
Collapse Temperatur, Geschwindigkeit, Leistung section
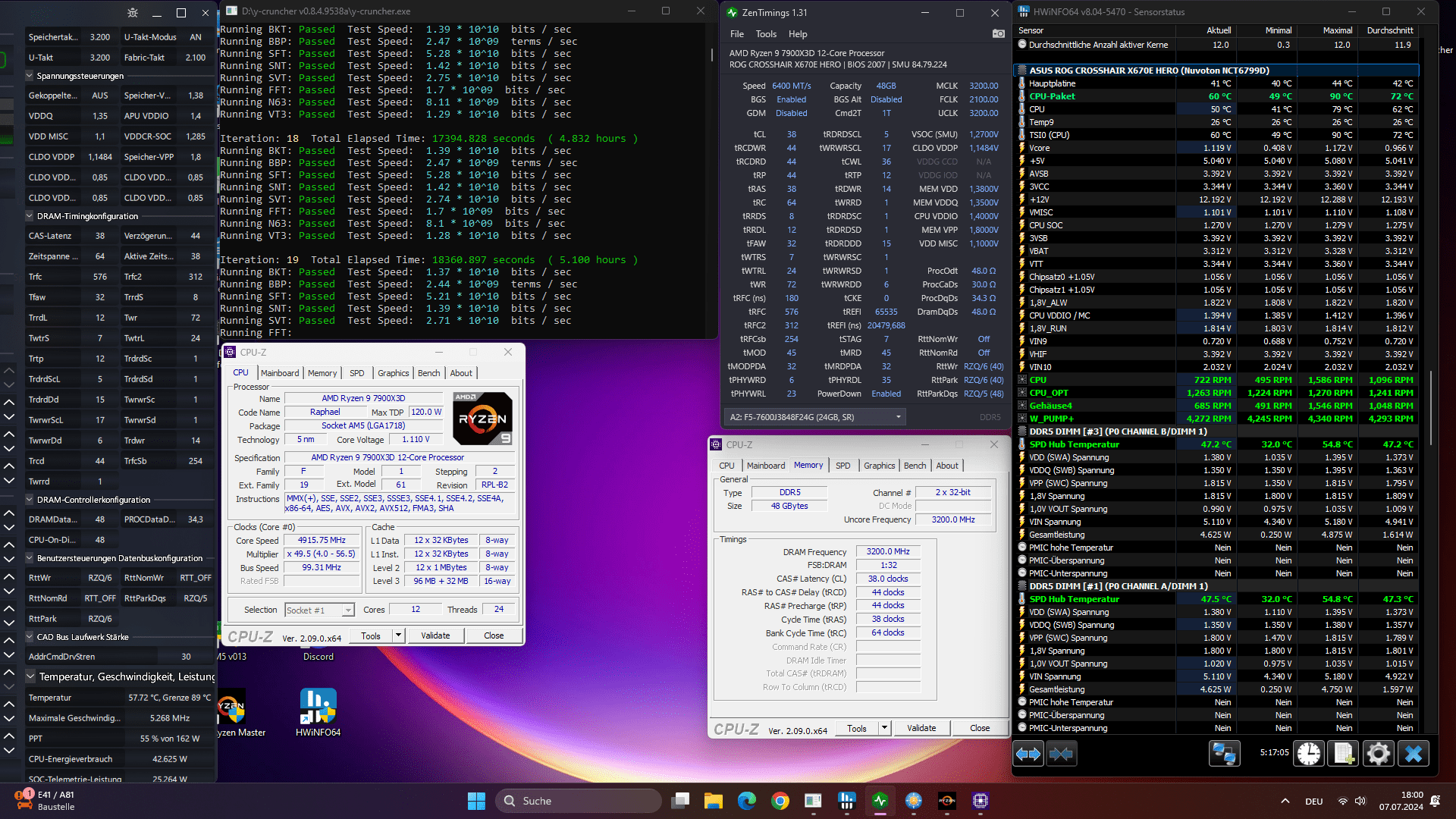pyautogui.click(x=31, y=676)
